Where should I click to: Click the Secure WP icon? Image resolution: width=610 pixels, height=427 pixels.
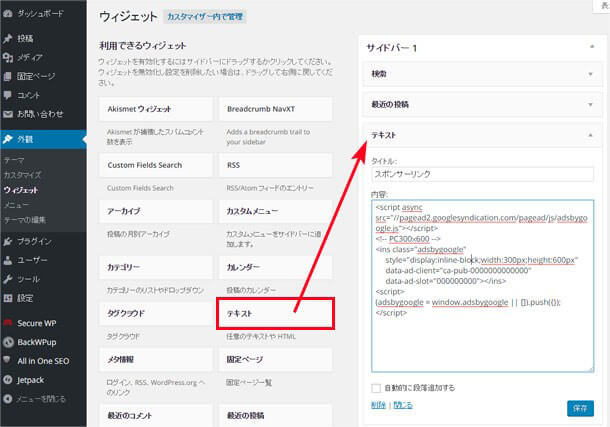pos(8,323)
